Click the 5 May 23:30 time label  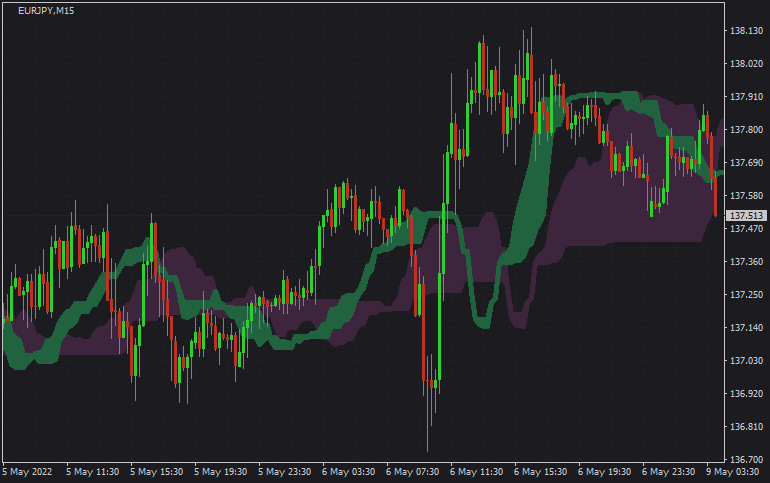[284, 472]
